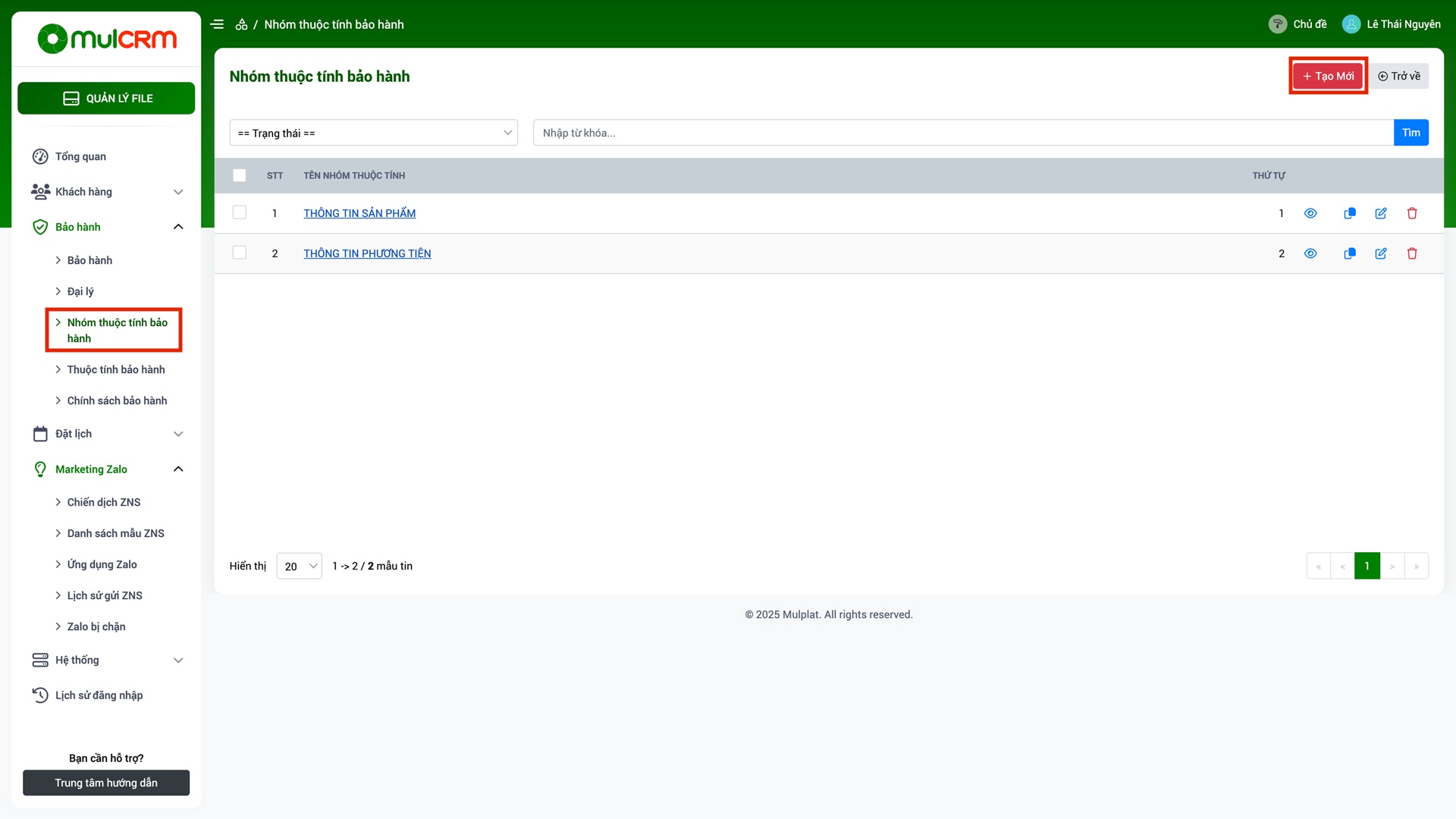This screenshot has width=1456, height=819.
Task: Delete the THÔNG TIN SẢN PHẨM row
Action: (1412, 213)
